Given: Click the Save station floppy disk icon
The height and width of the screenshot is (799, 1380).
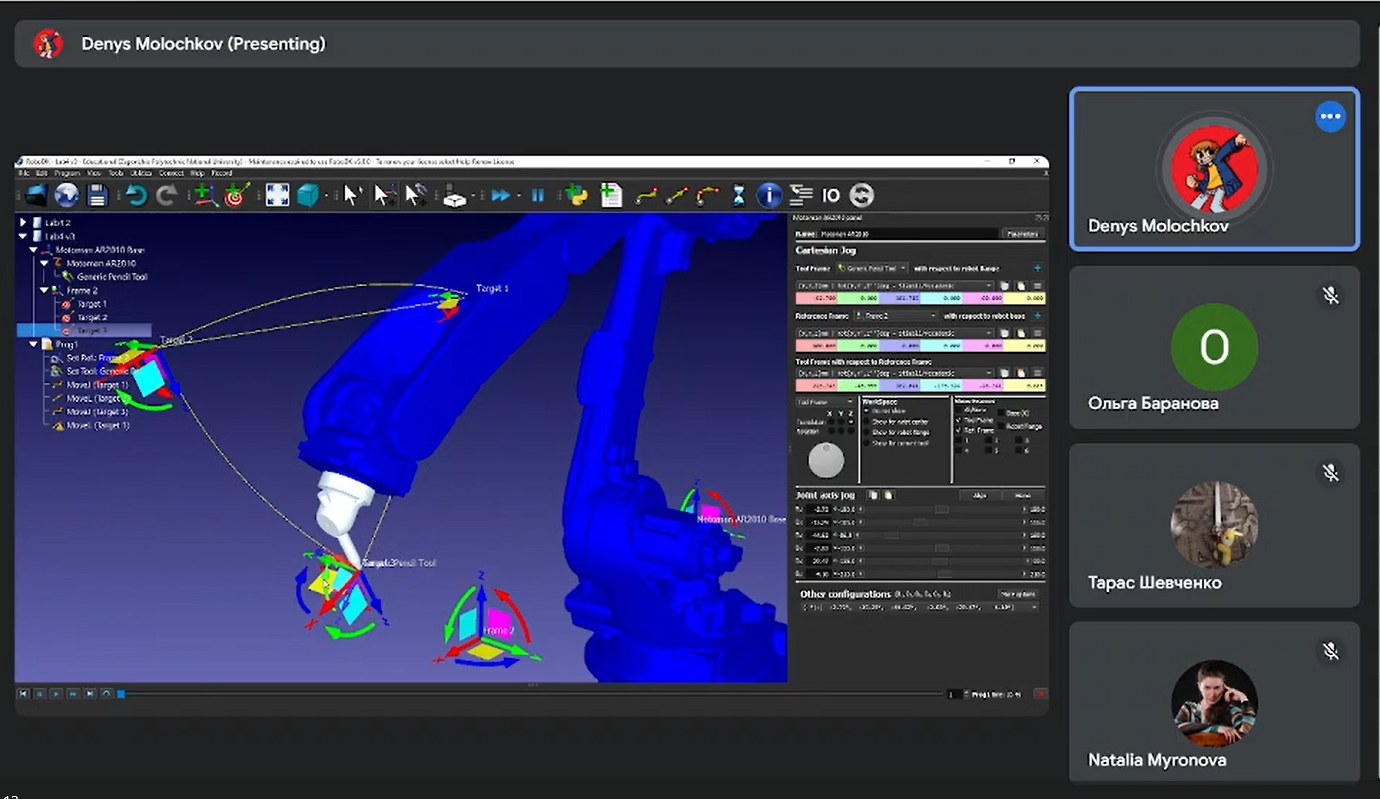Looking at the screenshot, I should tap(97, 195).
